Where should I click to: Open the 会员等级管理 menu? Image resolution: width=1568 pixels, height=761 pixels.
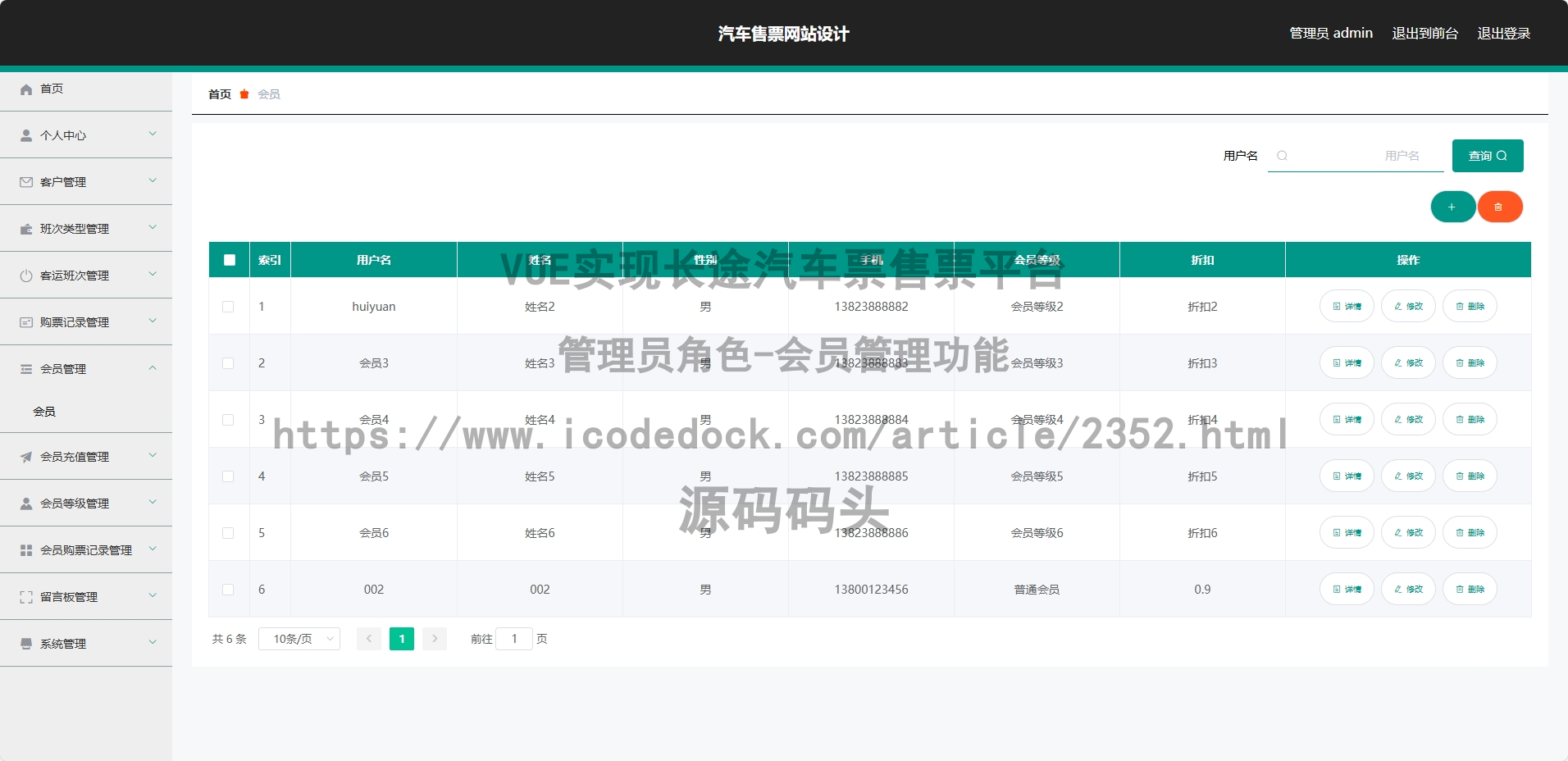coord(86,504)
